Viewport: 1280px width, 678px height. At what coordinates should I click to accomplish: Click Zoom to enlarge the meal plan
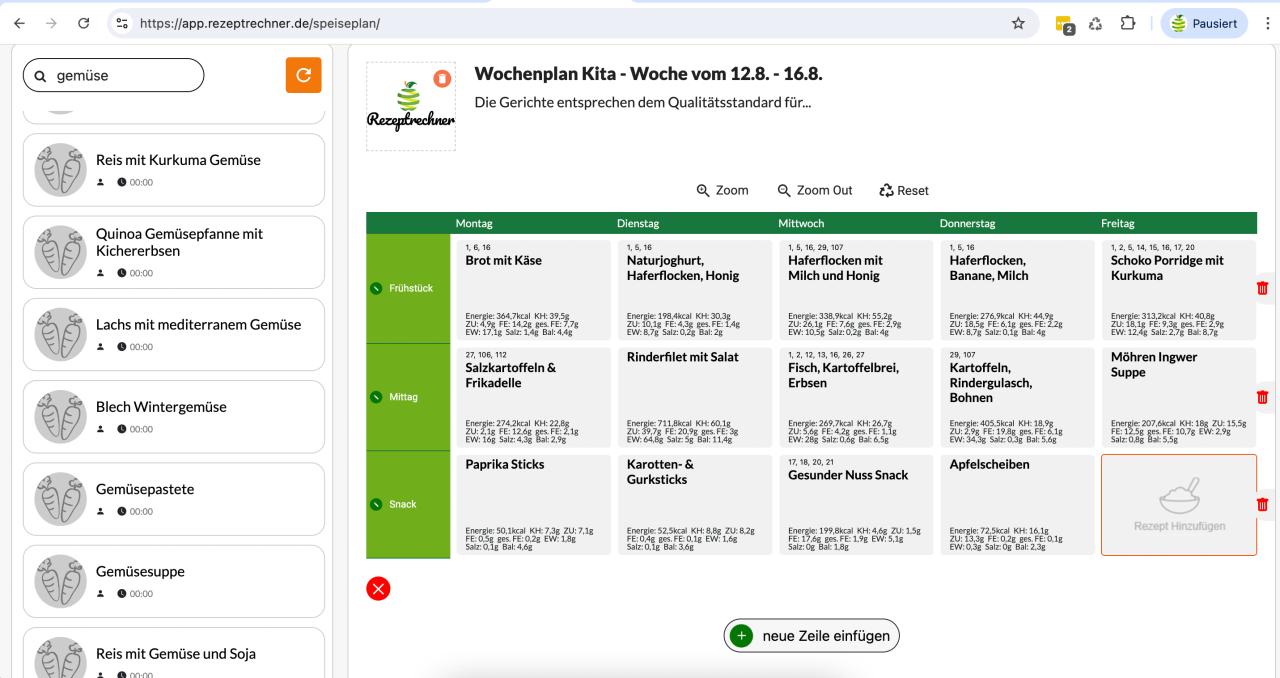[x=722, y=190]
